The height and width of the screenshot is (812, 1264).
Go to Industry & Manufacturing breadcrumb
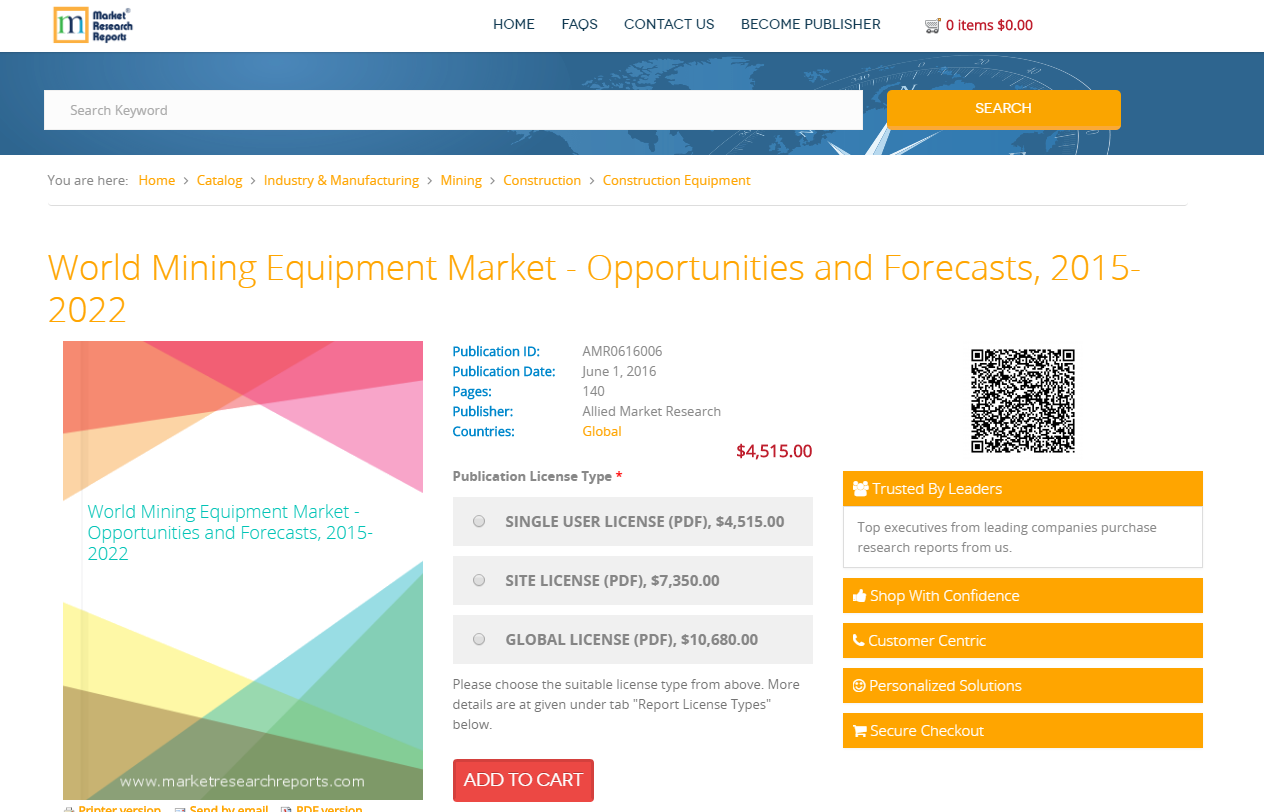(x=341, y=181)
